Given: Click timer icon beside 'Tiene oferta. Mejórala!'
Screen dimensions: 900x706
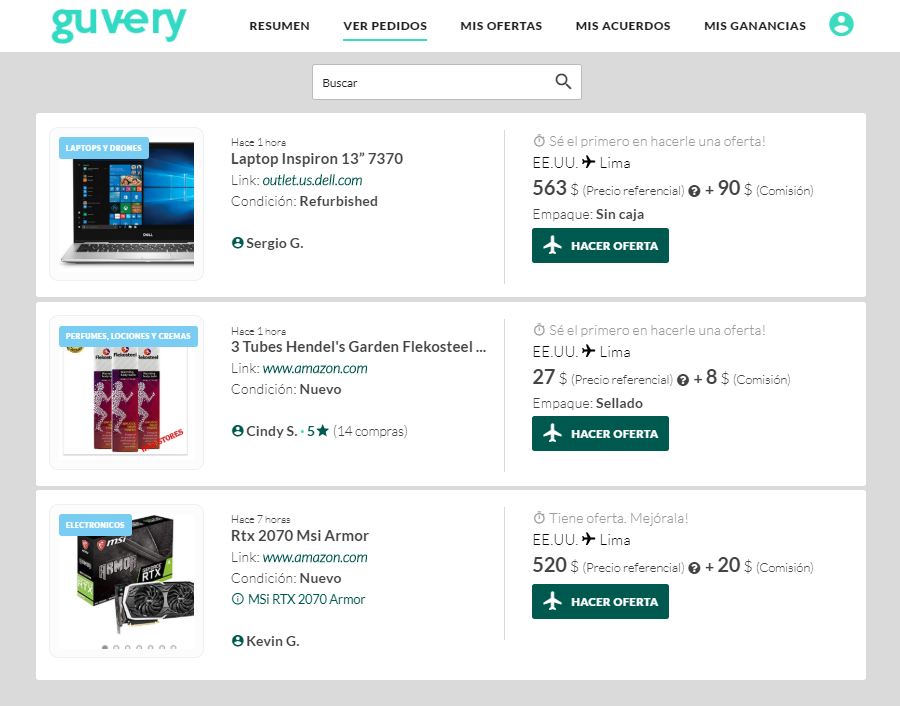Looking at the screenshot, I should pos(539,518).
